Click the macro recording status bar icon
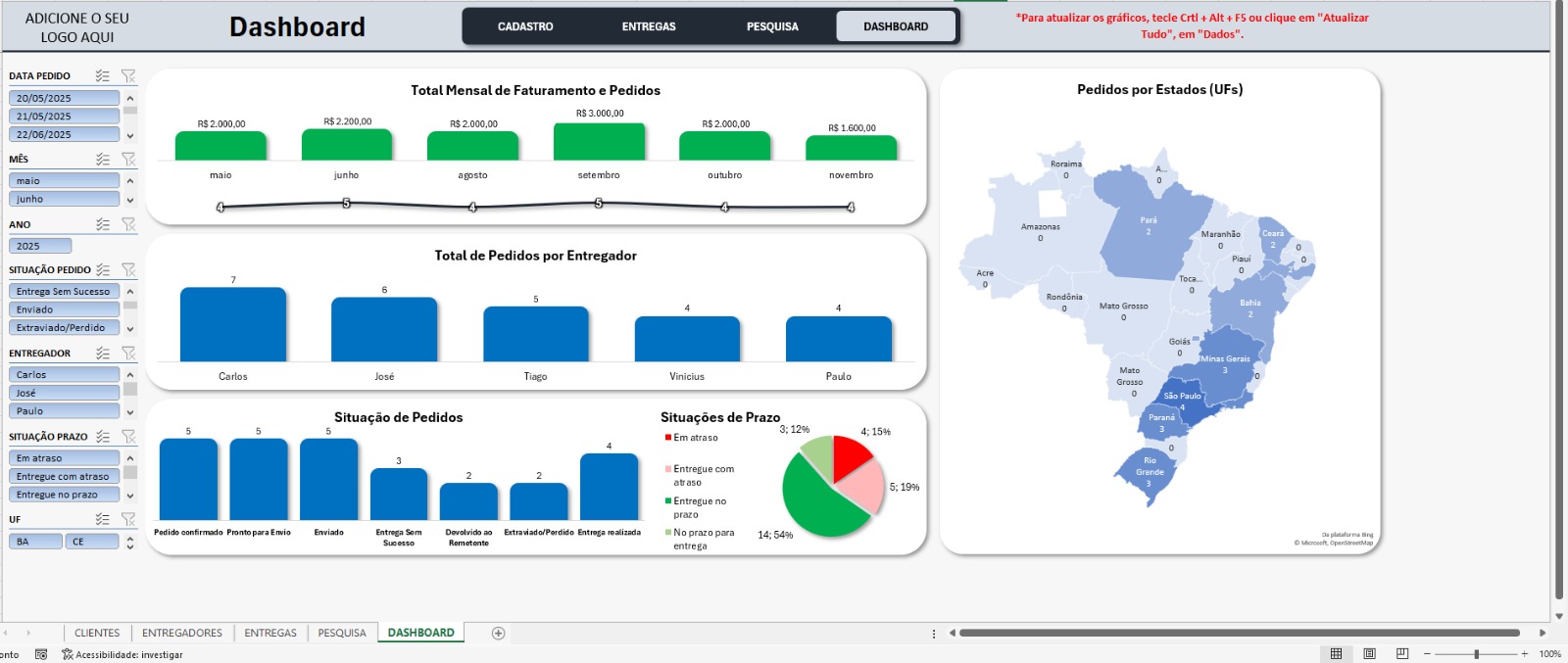 [41, 654]
